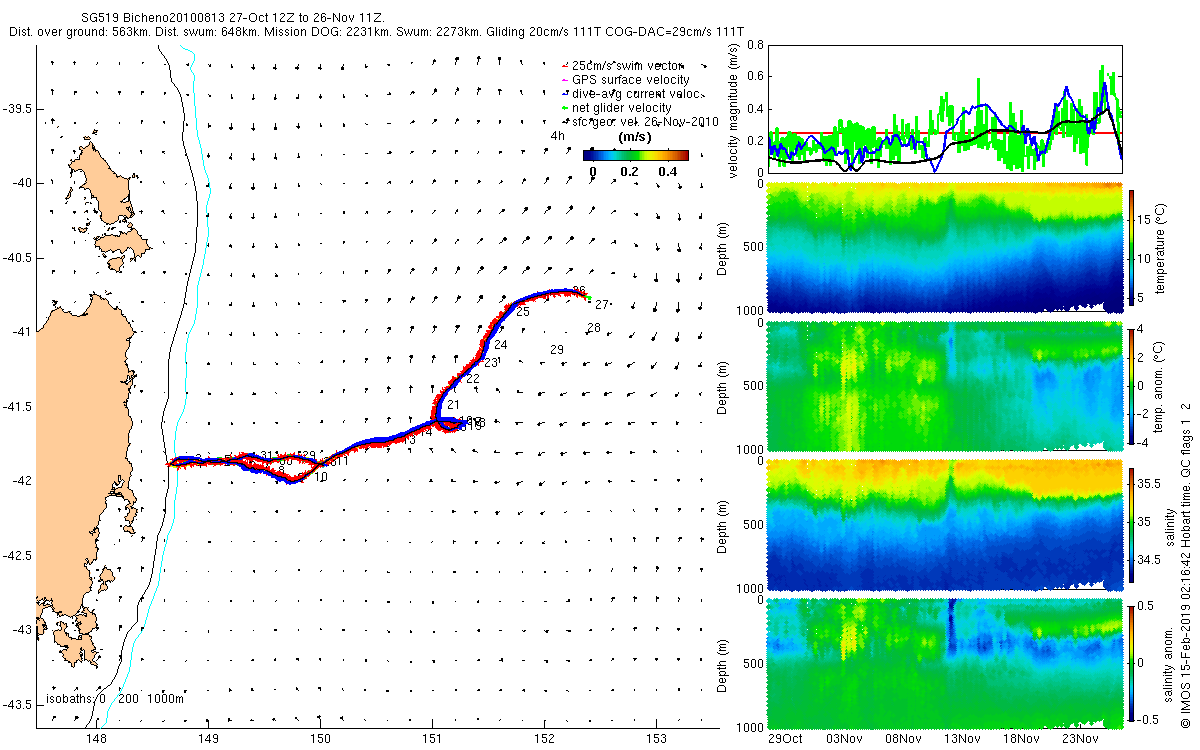This screenshot has width=1200, height=750.
Task: Click the '03Nov' date tick on the time axis
Action: click(x=845, y=739)
